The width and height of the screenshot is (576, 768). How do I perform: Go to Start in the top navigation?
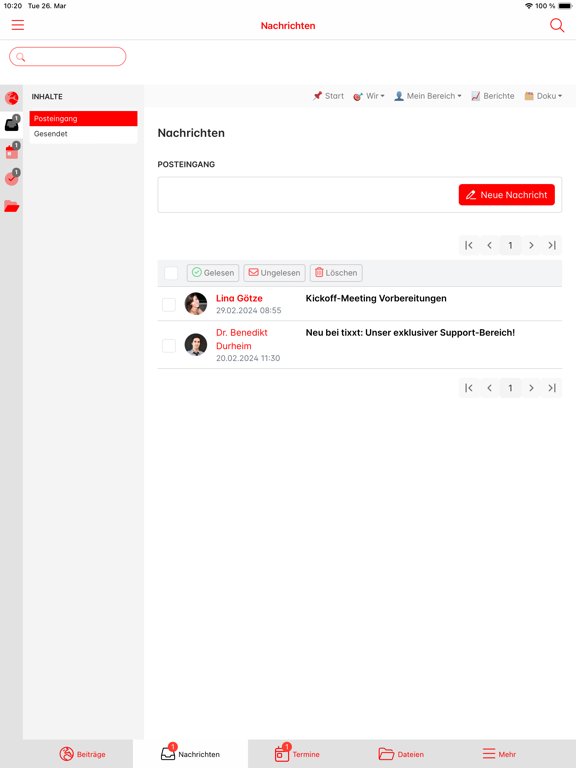(328, 96)
